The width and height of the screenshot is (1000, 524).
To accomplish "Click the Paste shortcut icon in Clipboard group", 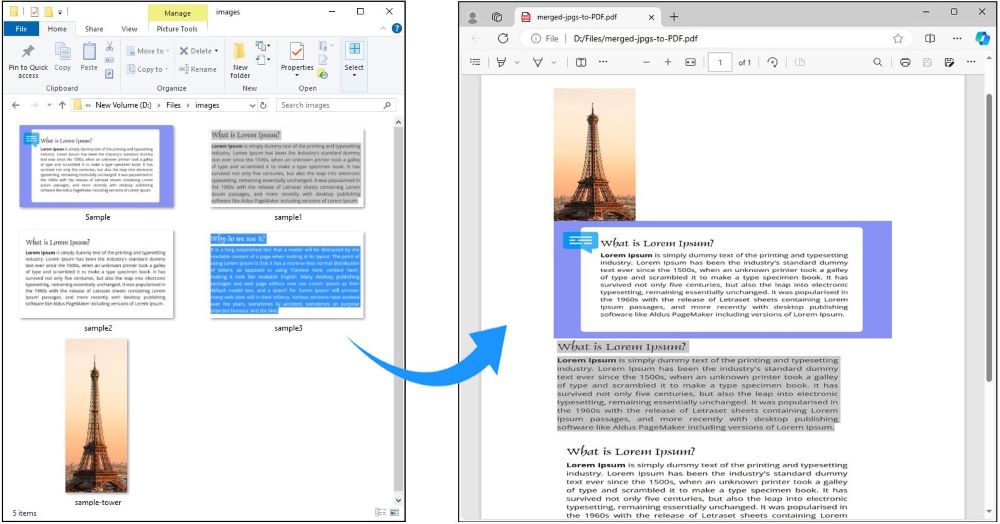I will pos(110,74).
